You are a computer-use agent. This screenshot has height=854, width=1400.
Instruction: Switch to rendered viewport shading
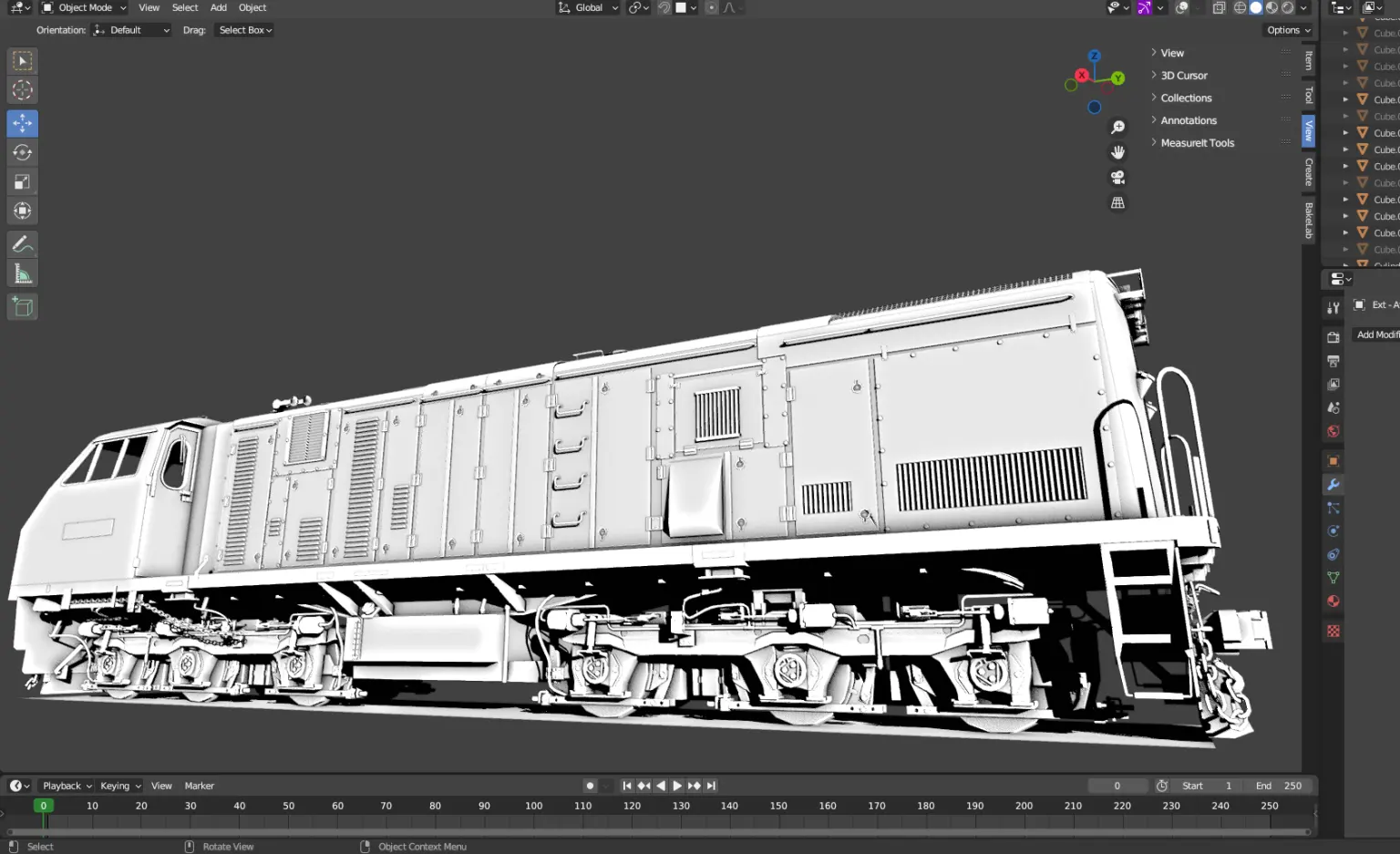coord(1288,7)
